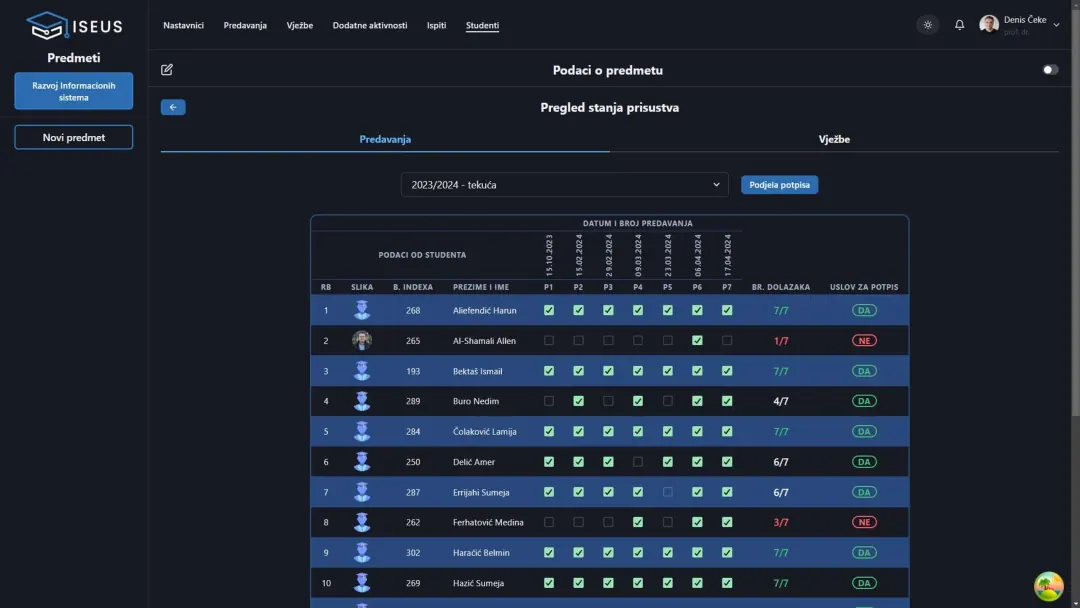Go to Vježbe in top navigation
The height and width of the screenshot is (608, 1080).
300,25
